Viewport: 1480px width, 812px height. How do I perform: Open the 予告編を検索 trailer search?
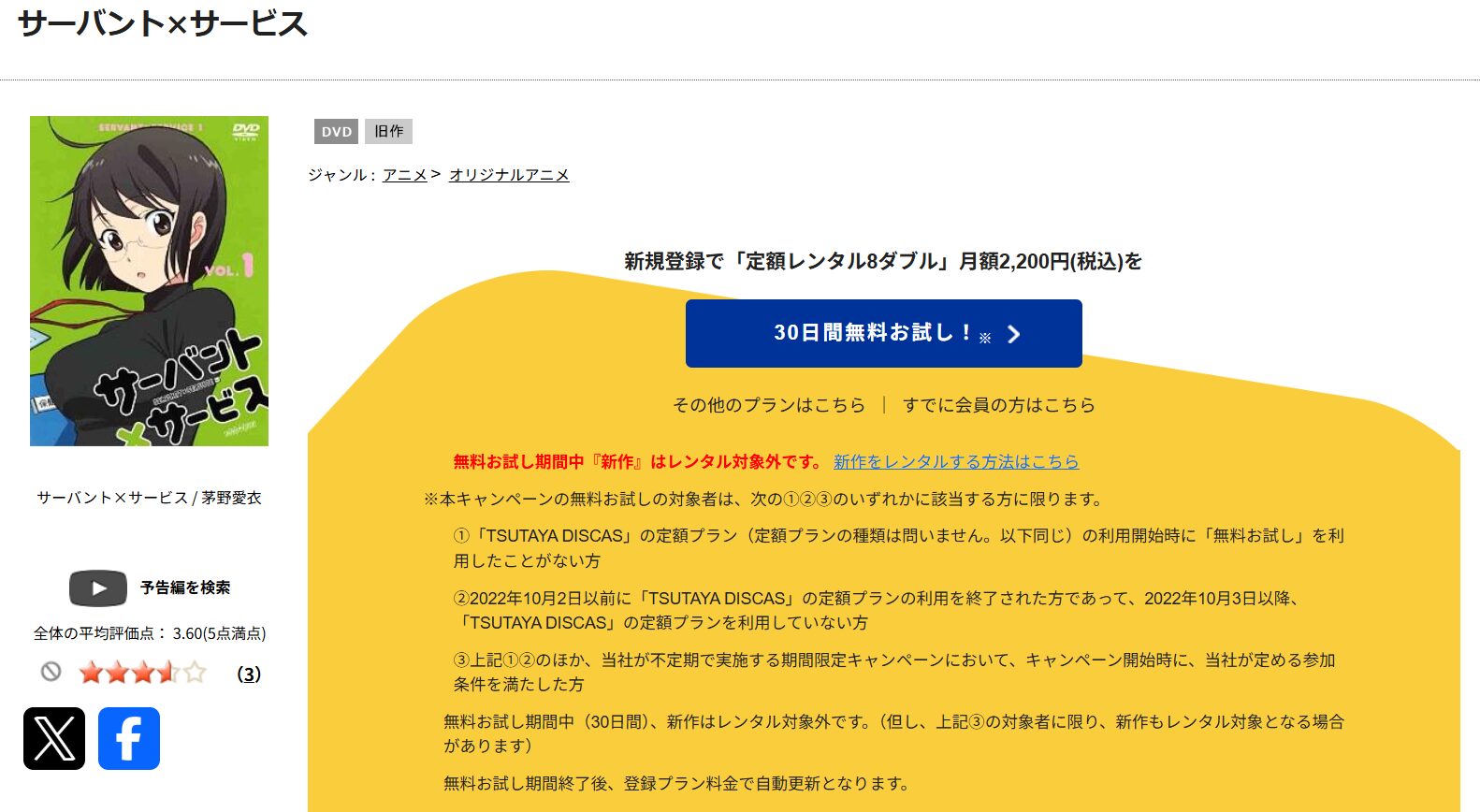click(185, 587)
